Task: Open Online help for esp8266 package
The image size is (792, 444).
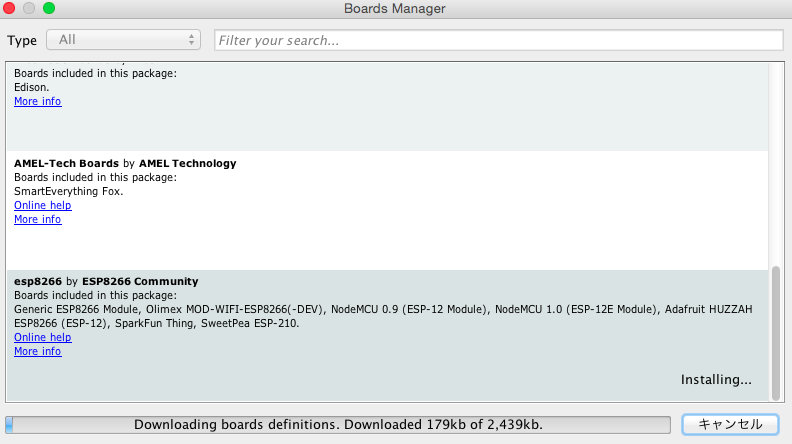Action: click(x=42, y=338)
